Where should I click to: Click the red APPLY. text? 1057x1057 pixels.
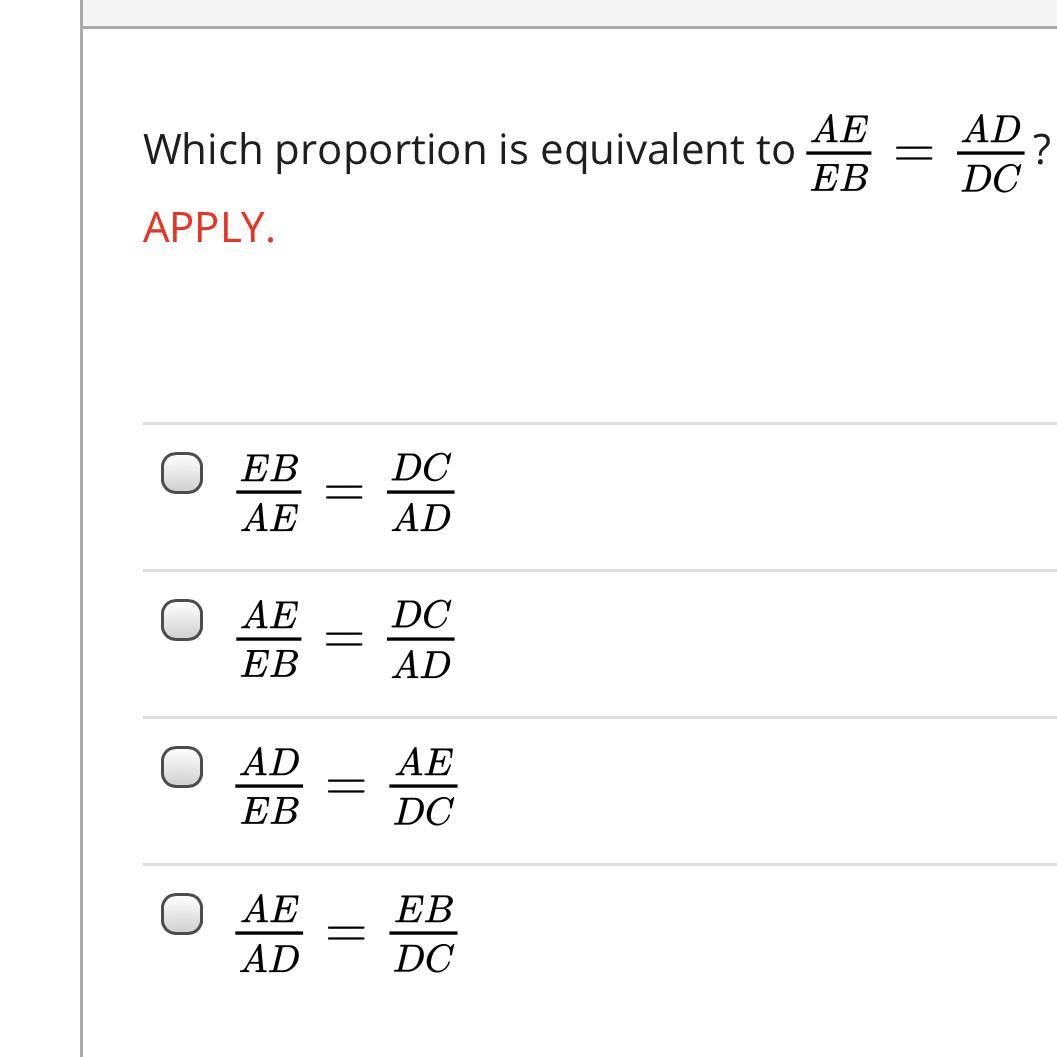tap(209, 228)
